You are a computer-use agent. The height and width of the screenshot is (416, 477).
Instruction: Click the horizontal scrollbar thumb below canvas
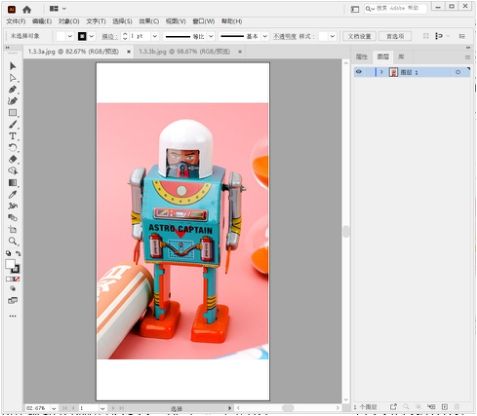pyautogui.click(x=288, y=408)
